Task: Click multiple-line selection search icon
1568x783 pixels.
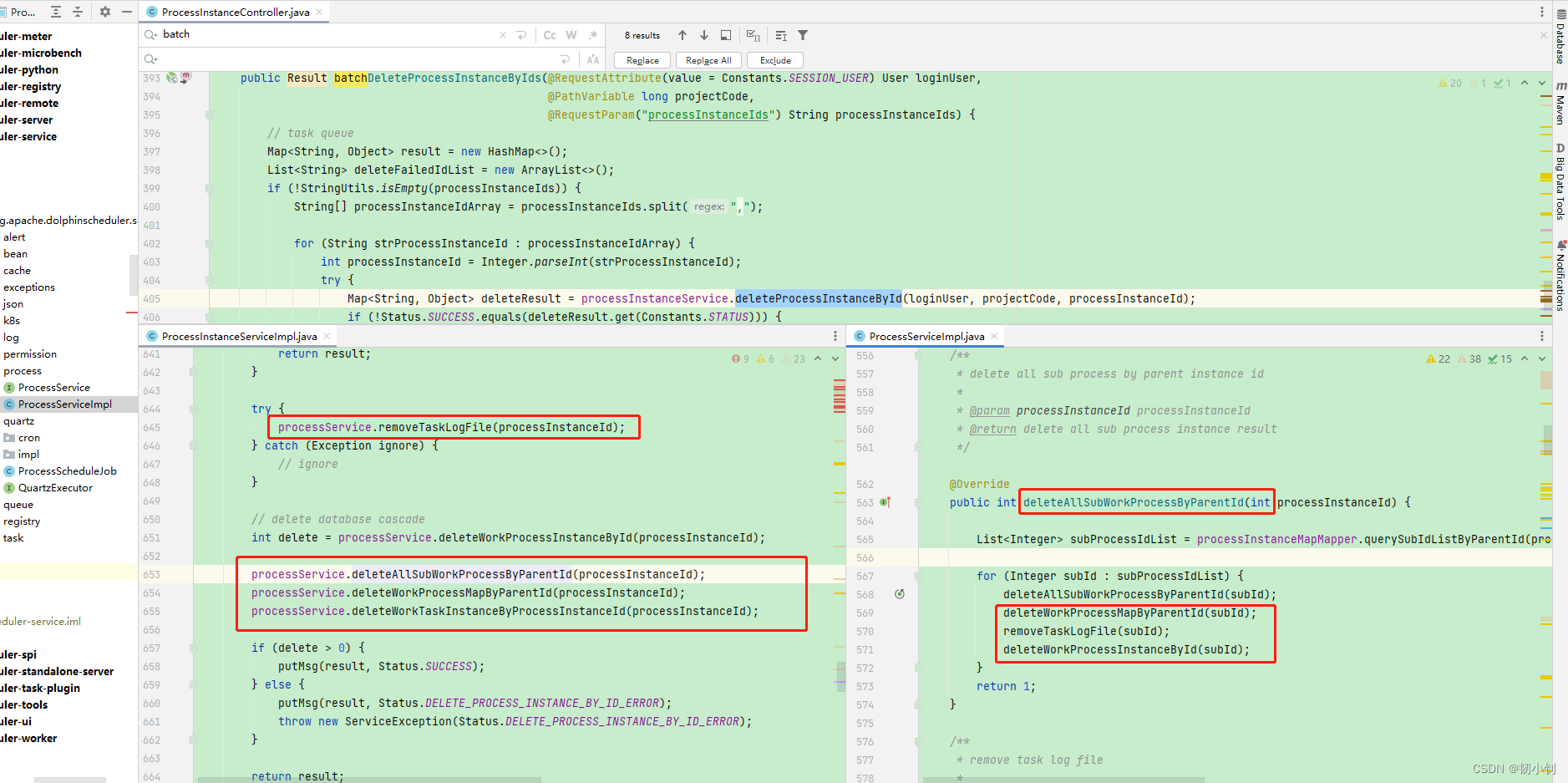Action: click(x=781, y=35)
